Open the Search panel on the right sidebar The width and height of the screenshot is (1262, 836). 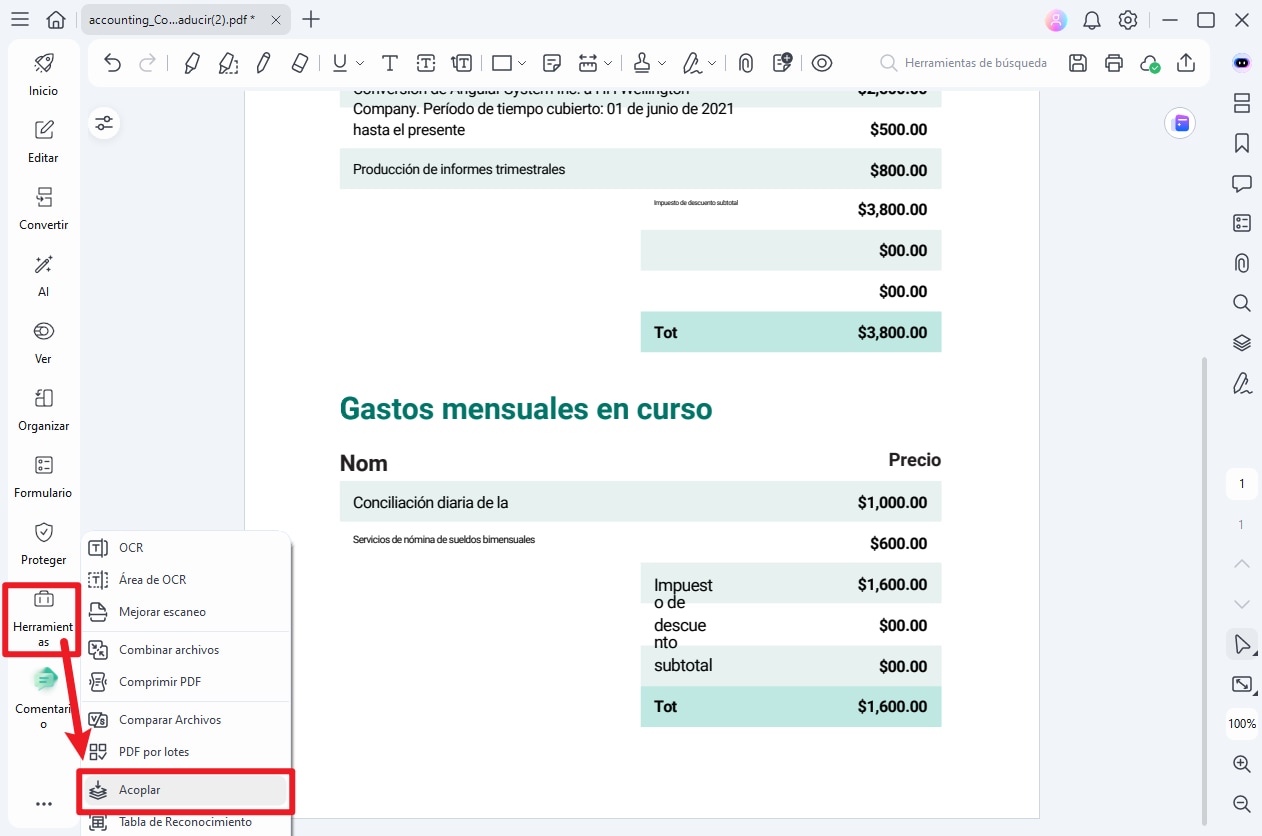tap(1241, 302)
